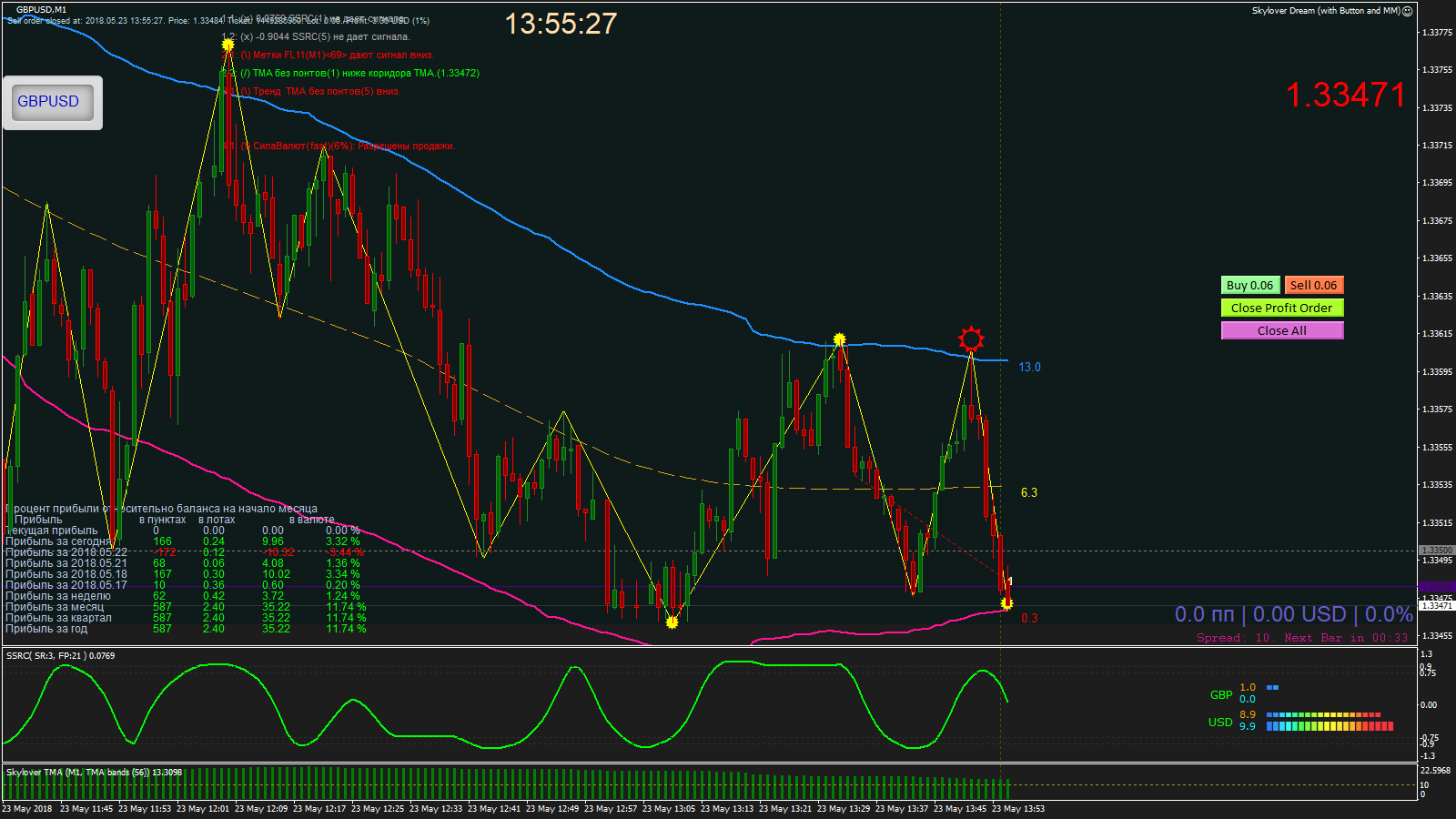Image resolution: width=1456 pixels, height=819 pixels.
Task: Click the red 0.3 value label
Action: (1029, 618)
